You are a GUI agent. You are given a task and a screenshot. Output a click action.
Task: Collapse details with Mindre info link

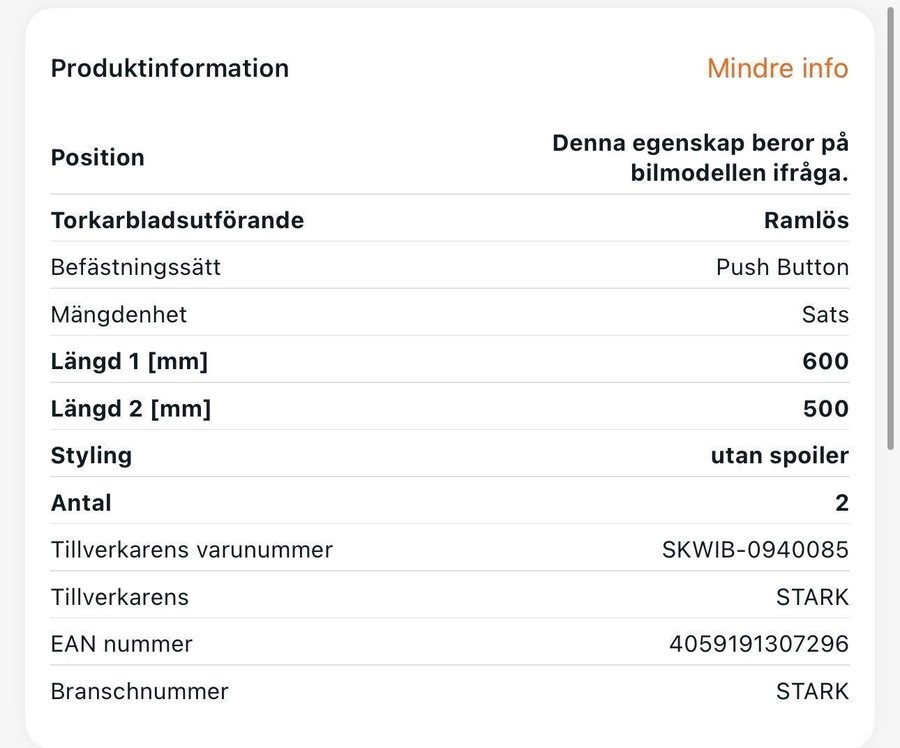coord(777,68)
